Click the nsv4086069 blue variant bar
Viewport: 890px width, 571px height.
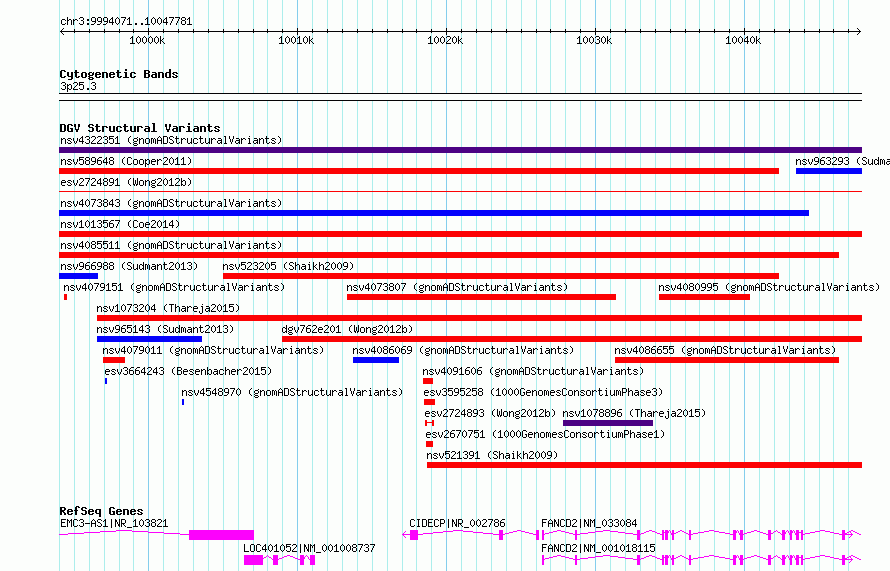tap(376, 360)
